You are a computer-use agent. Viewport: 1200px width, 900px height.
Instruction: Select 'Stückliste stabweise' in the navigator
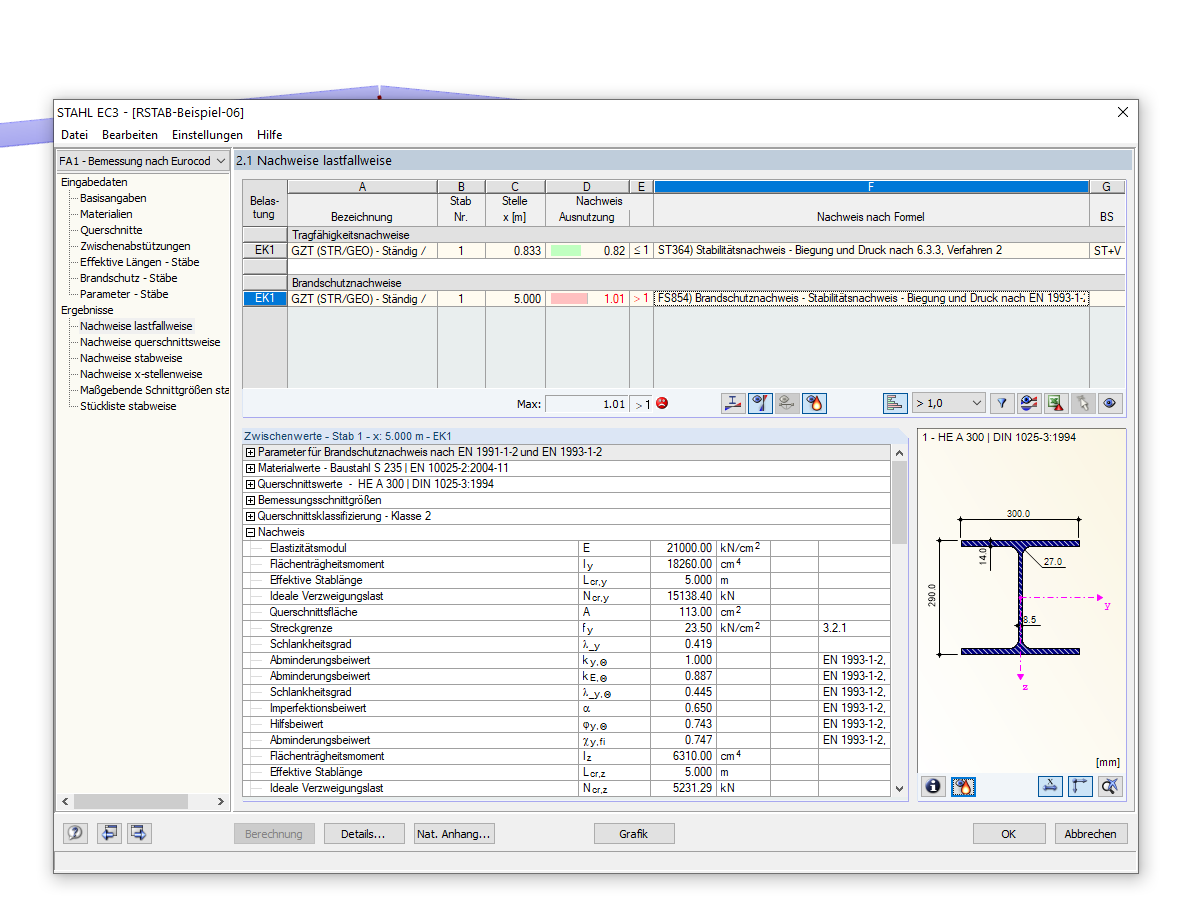128,406
